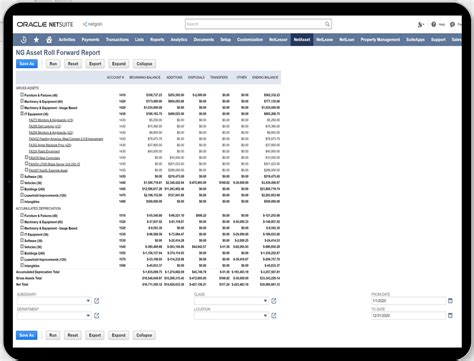Viewport: 474px width, 361px height.
Task: Expand Accumulated Depreciation Software row
Action: (22, 240)
